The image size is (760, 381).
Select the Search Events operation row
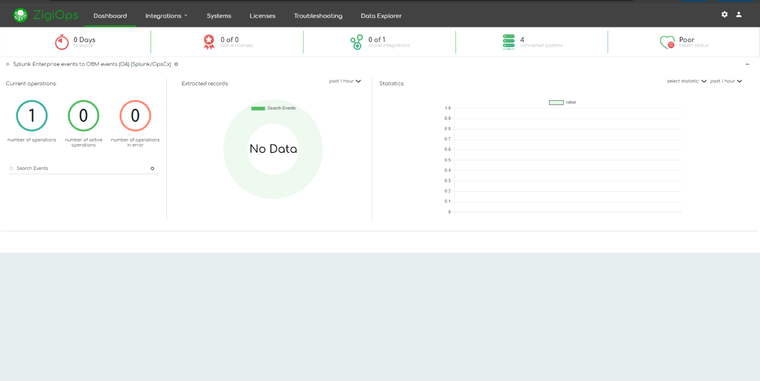tap(83, 168)
